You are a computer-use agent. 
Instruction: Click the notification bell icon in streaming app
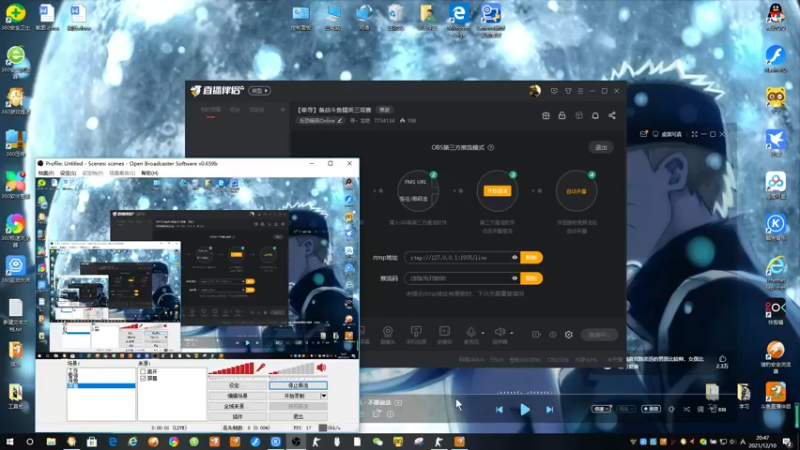tap(595, 116)
